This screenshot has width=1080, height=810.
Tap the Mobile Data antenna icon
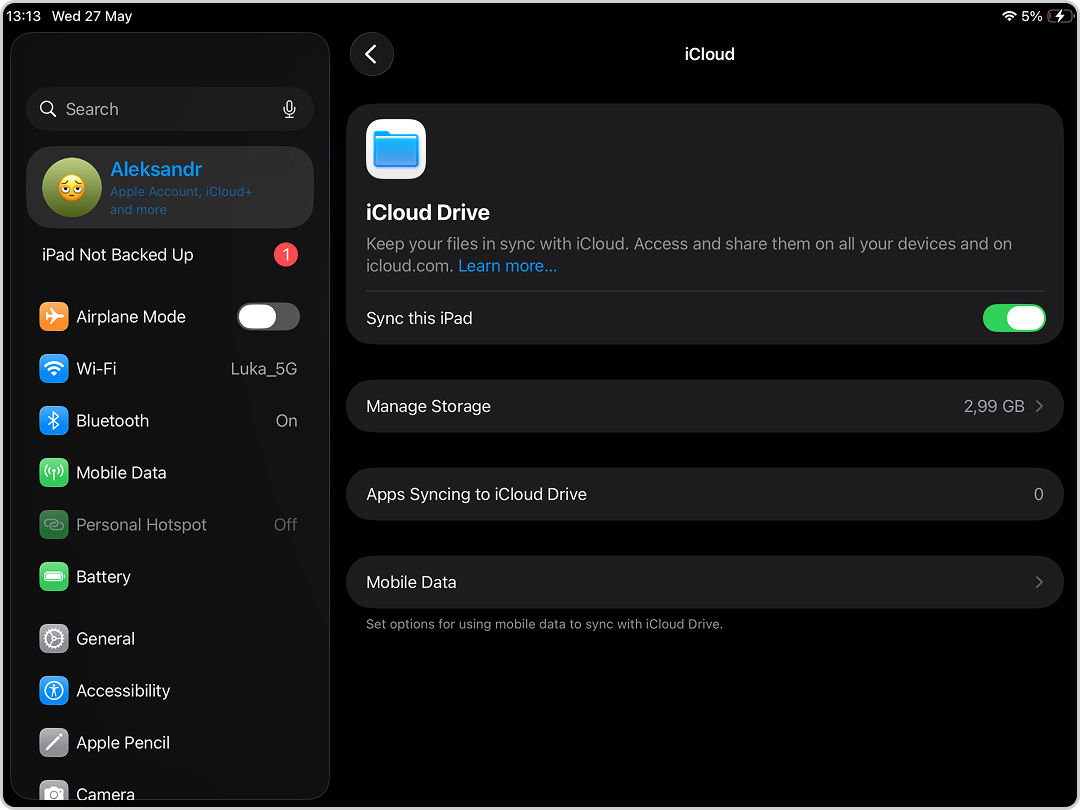pyautogui.click(x=54, y=472)
